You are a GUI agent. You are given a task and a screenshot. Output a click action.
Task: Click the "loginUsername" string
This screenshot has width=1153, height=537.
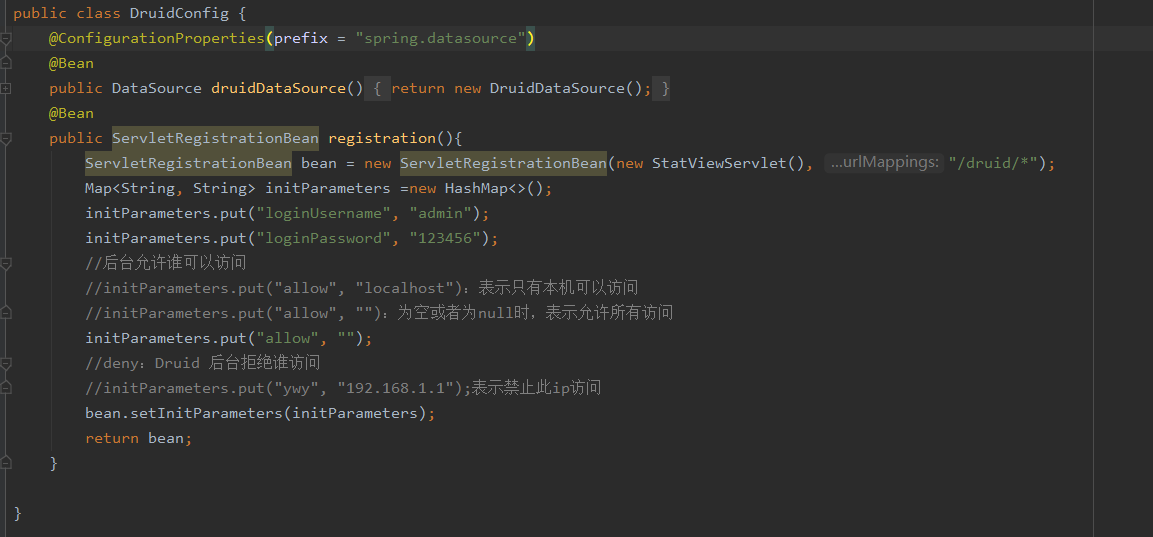324,213
